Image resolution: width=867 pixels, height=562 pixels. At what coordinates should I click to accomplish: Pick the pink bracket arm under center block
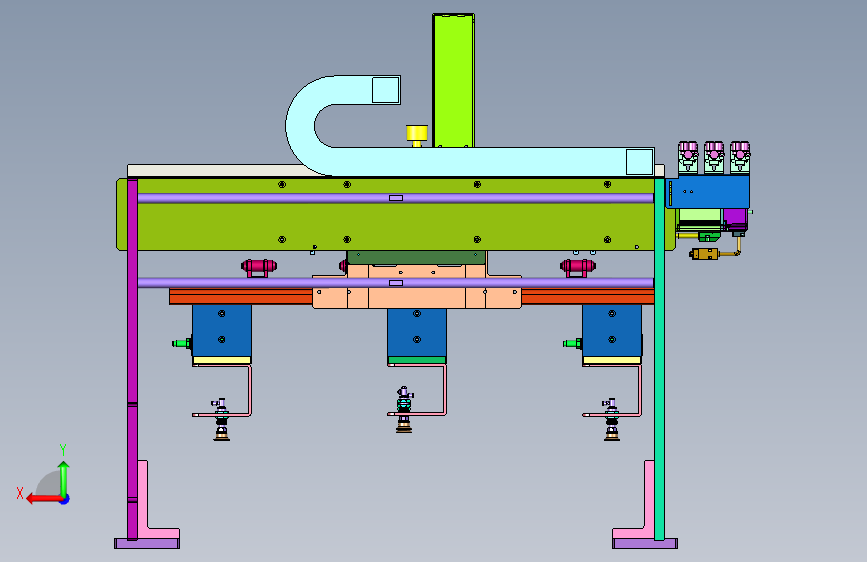444,389
